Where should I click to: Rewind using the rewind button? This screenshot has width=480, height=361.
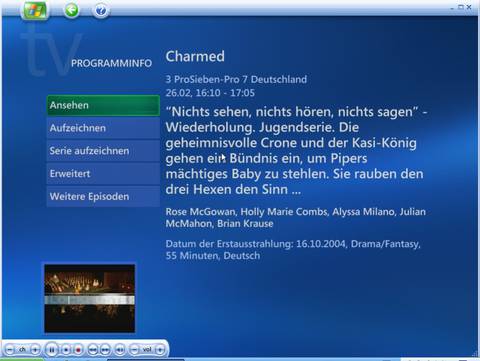coord(93,350)
